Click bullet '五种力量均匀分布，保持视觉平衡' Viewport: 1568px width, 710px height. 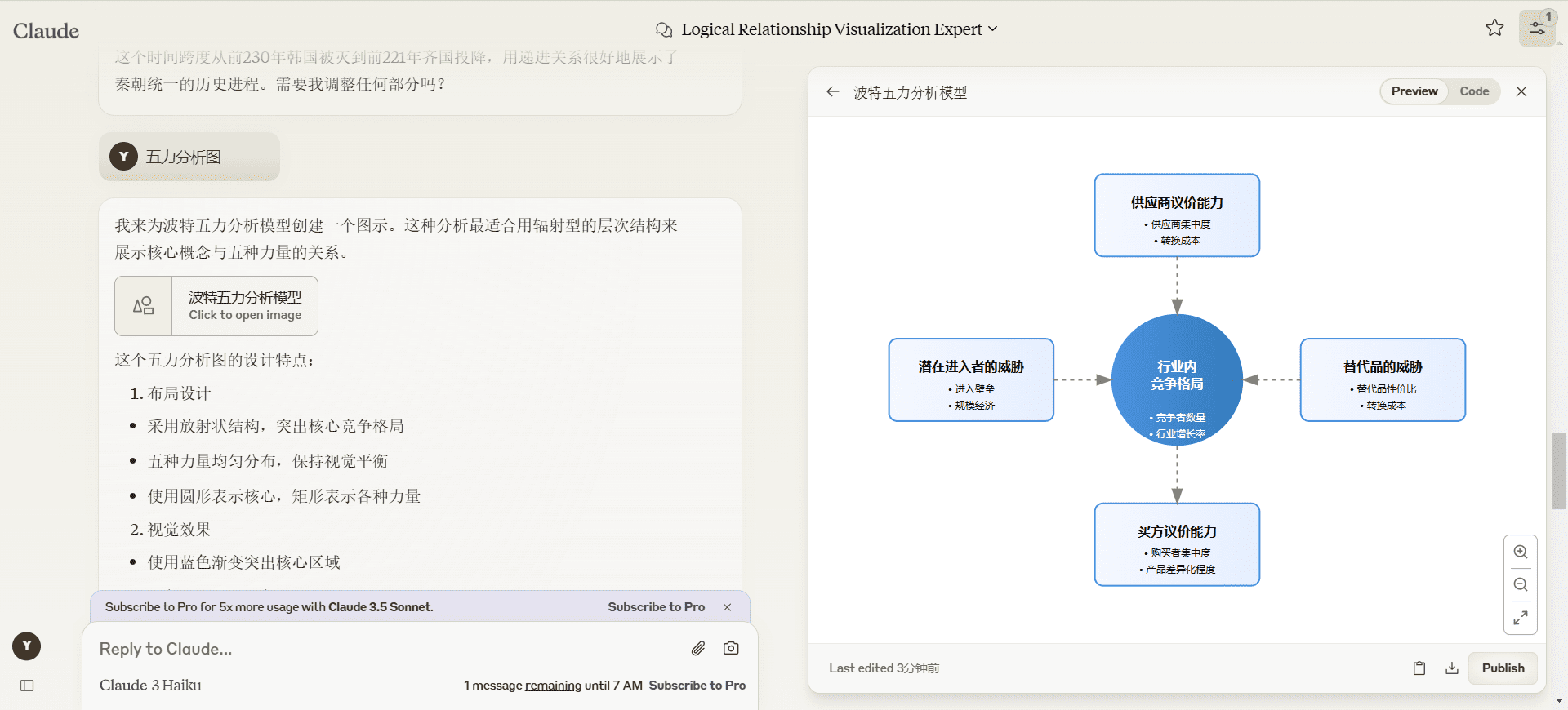268,461
